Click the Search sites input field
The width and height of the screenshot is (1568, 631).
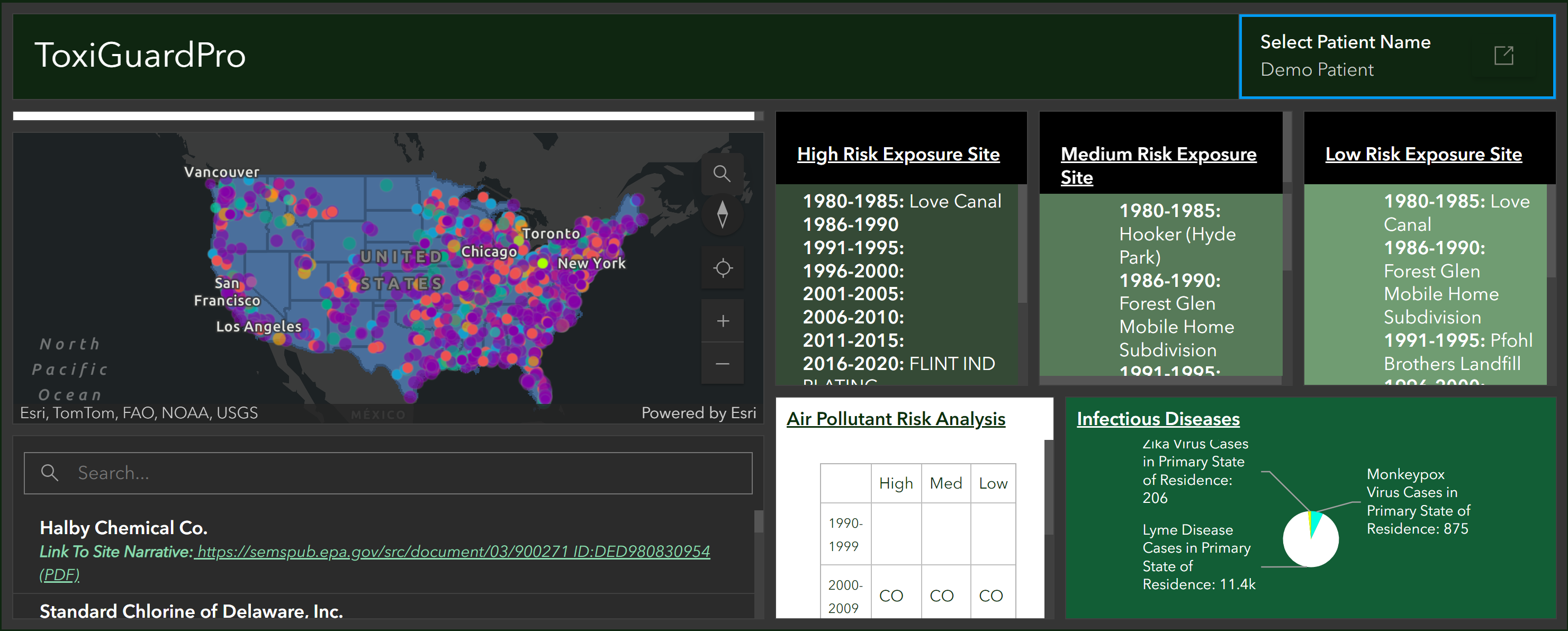click(389, 473)
